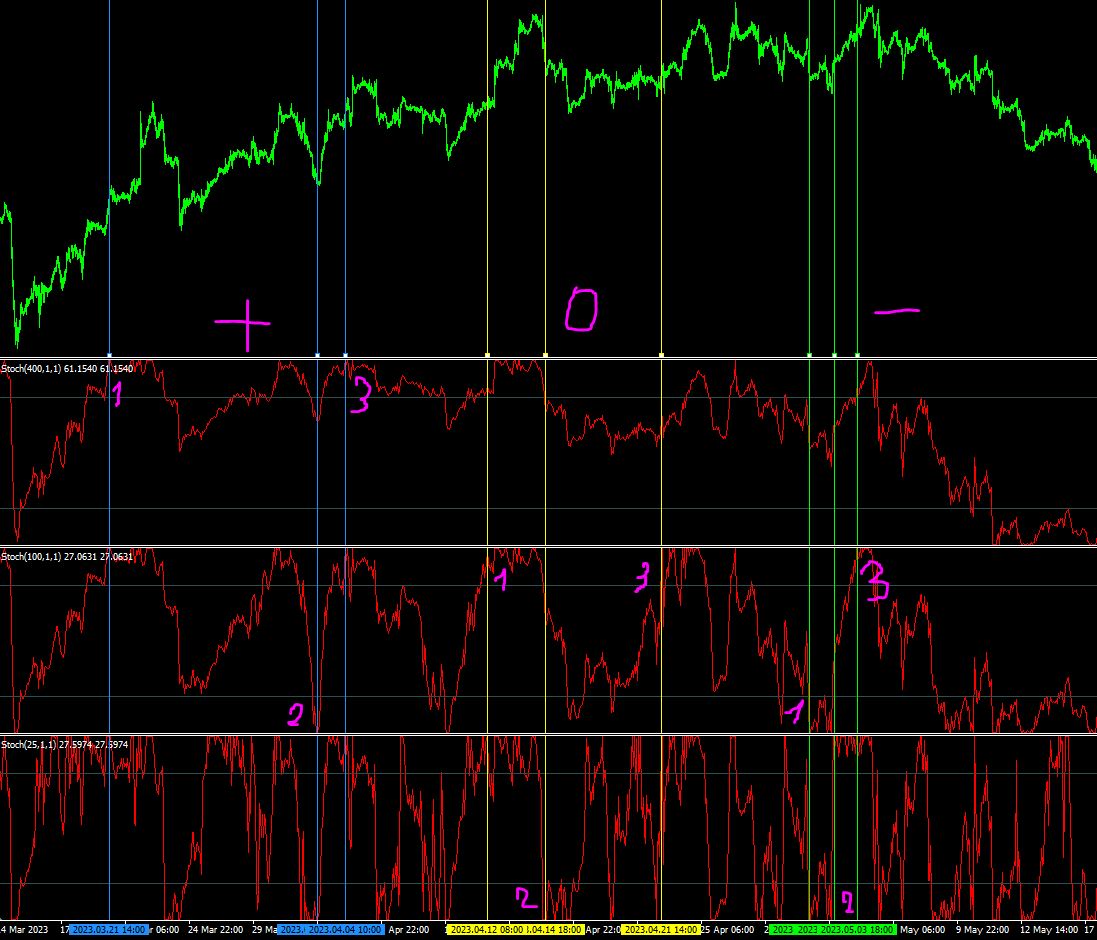Click the green 2023.05.03 18:00 date label

[x=857, y=930]
